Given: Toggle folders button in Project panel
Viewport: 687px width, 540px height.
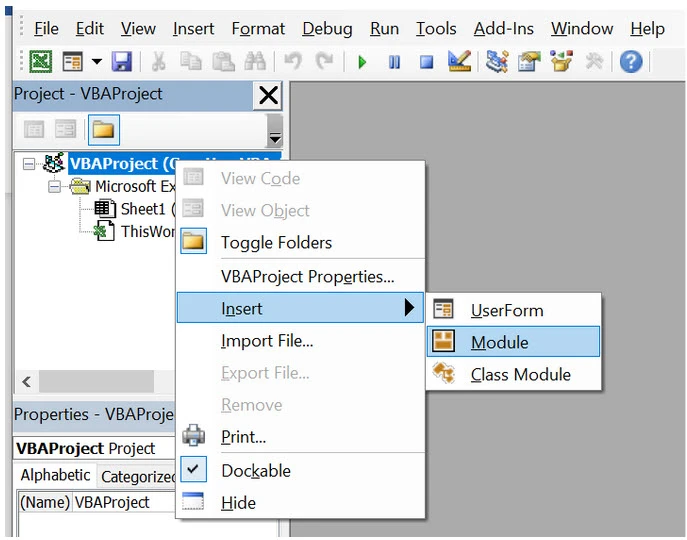Looking at the screenshot, I should pyautogui.click(x=103, y=129).
